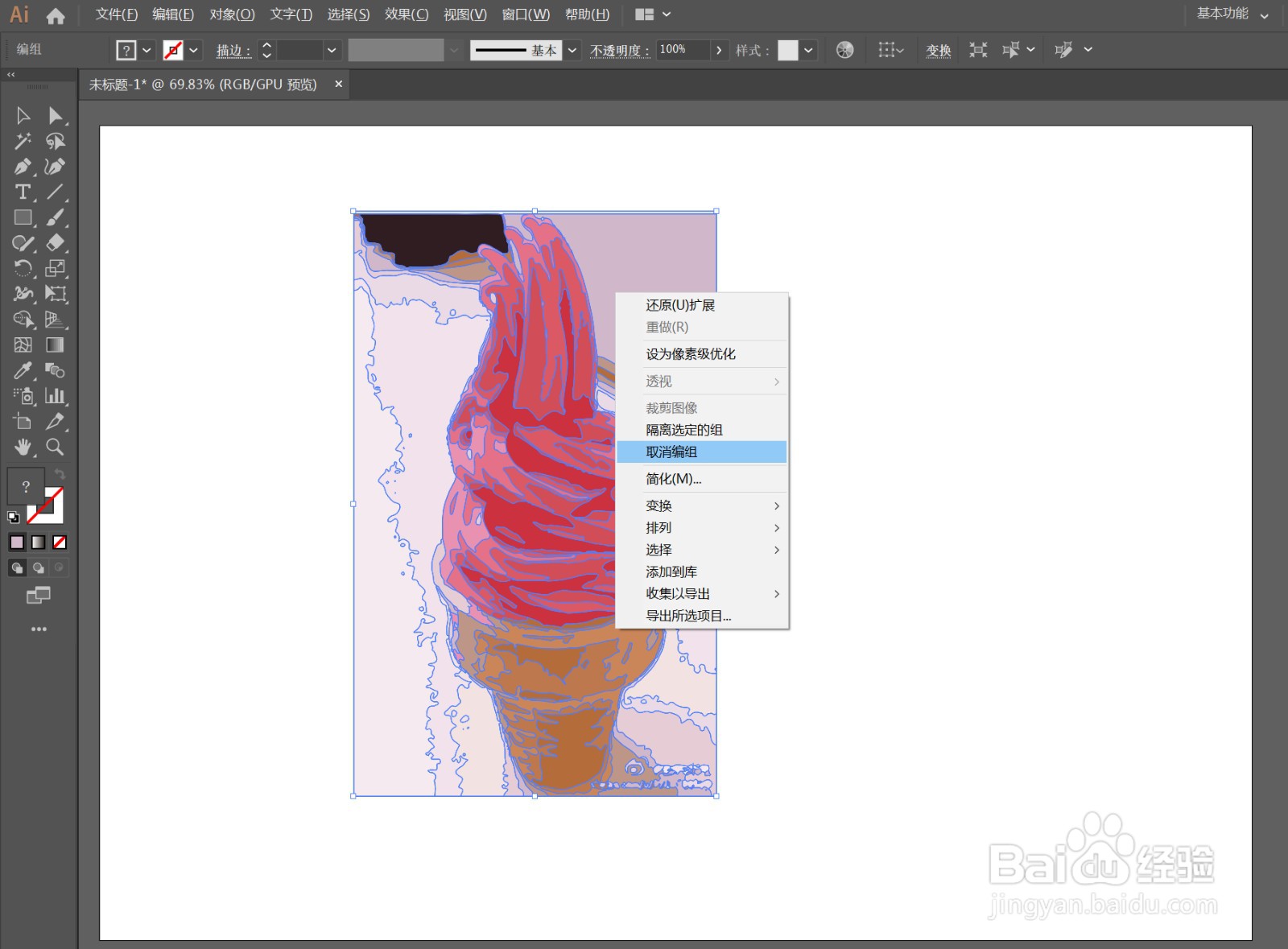Pick the Line Segment tool

click(55, 192)
